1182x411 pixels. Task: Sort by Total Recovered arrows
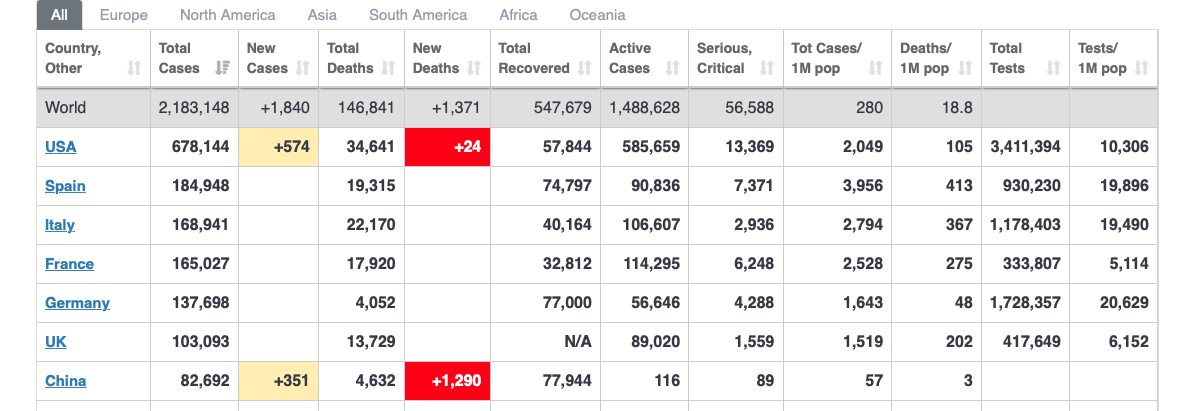coord(585,68)
